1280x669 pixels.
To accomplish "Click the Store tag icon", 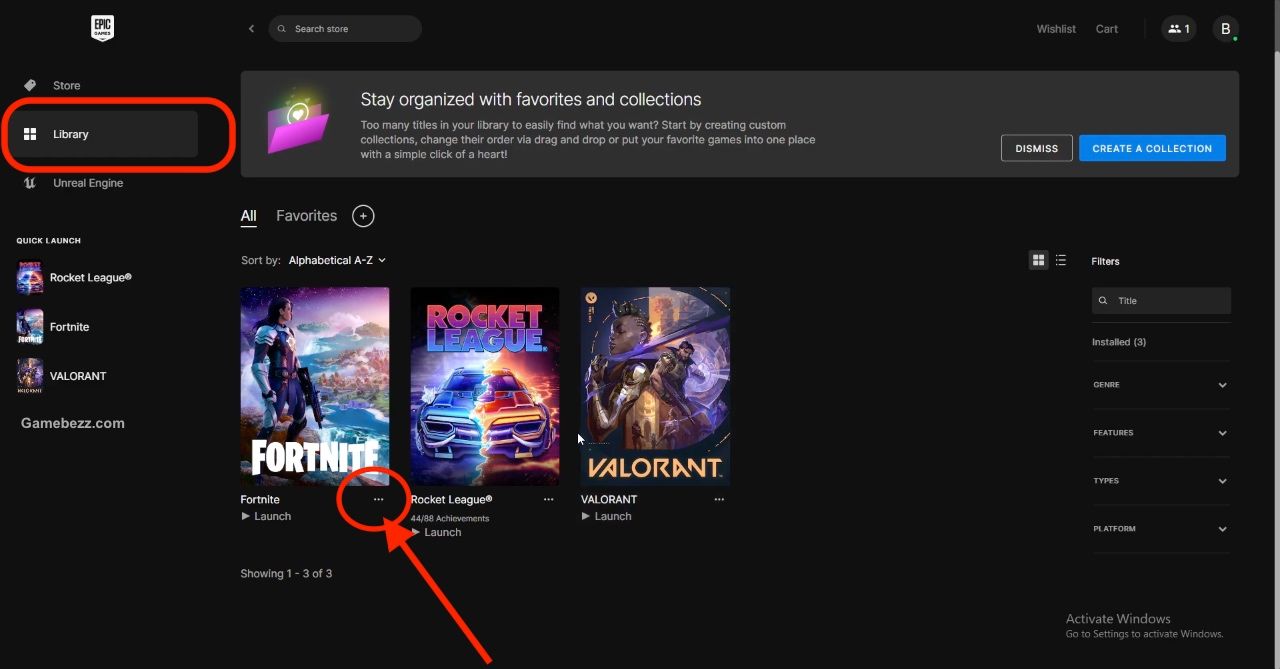I will coord(30,85).
